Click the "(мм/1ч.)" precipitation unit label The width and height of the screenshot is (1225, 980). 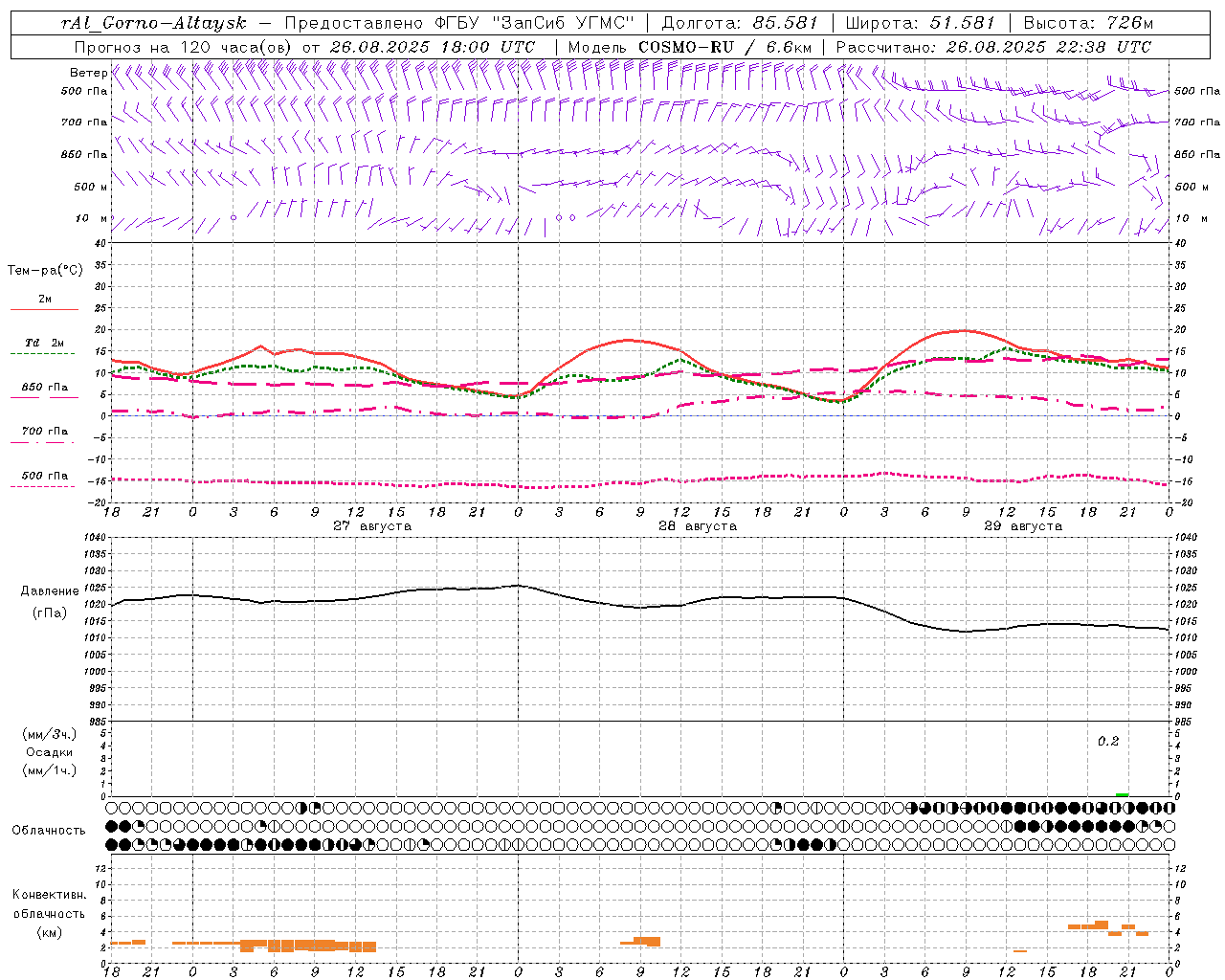tap(50, 770)
